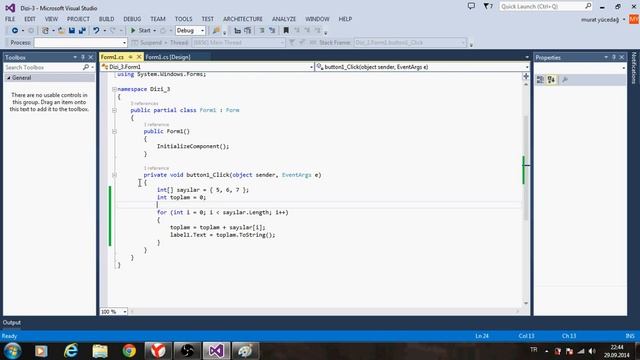This screenshot has width=640, height=360.
Task: Open the Start button dropdown arrow
Action: (154, 31)
